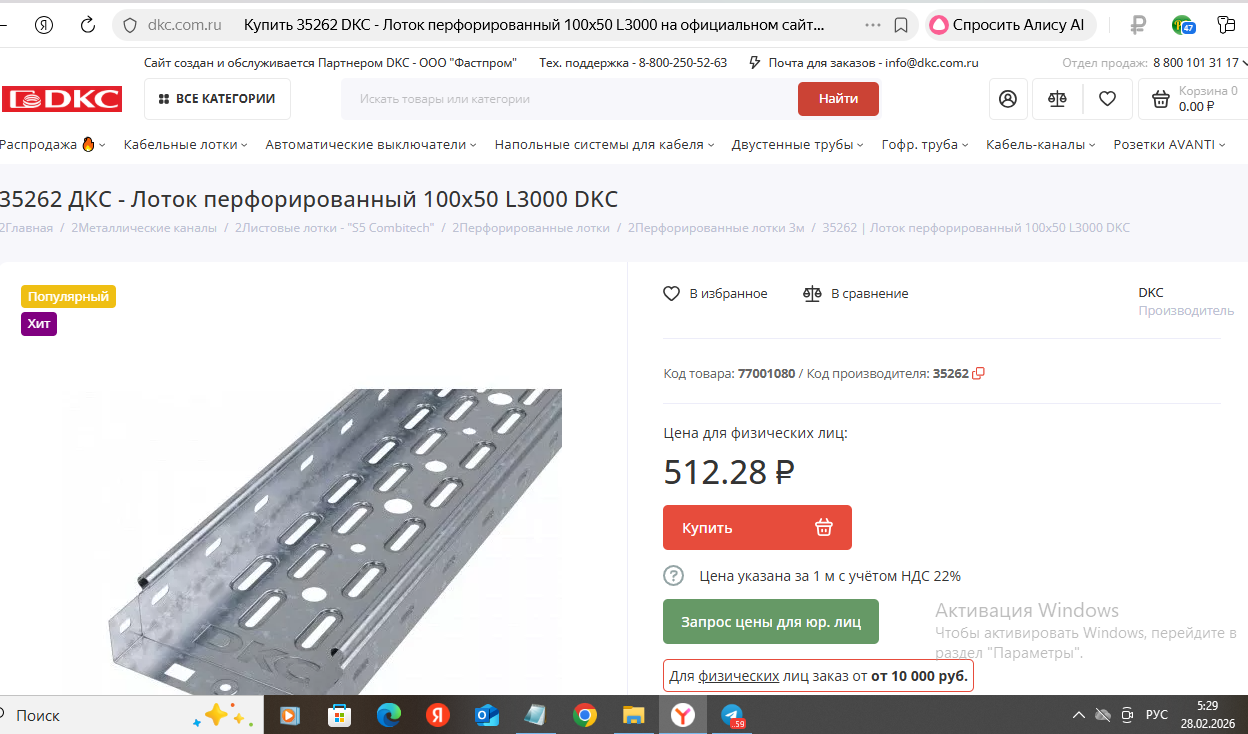
Task: Toggle "В сравнение" for this product
Action: [x=856, y=294]
